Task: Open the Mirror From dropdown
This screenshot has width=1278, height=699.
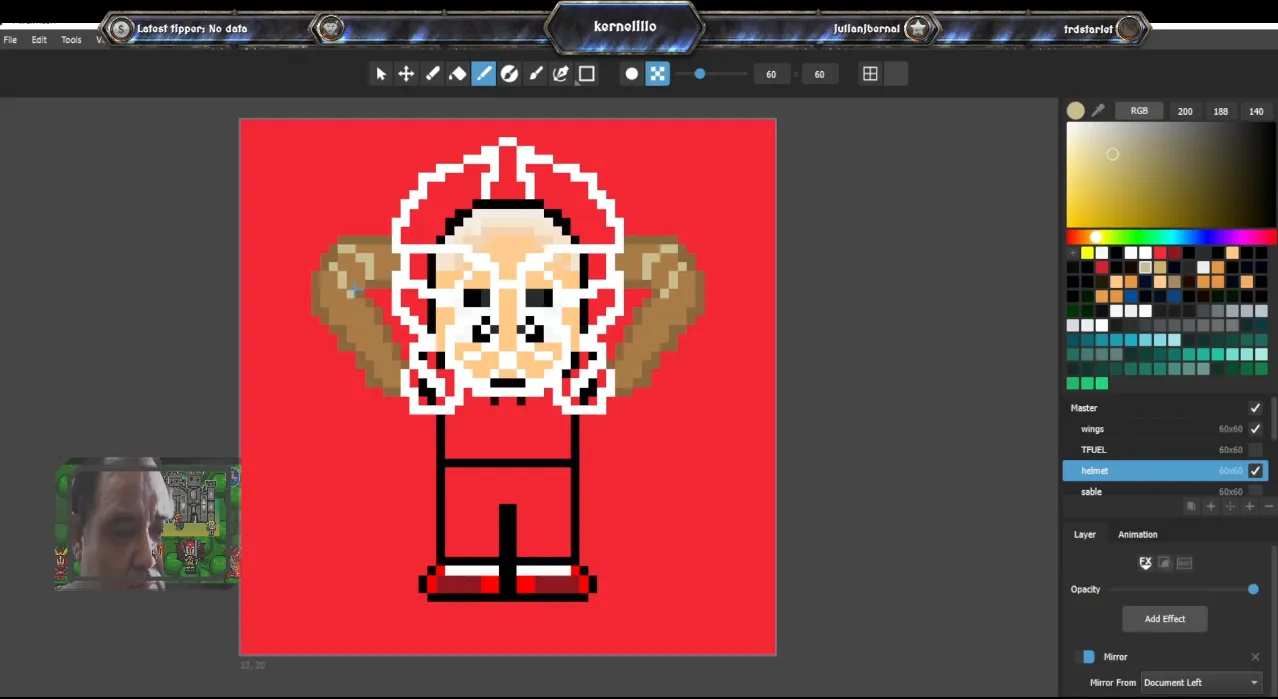Action: tap(1200, 682)
